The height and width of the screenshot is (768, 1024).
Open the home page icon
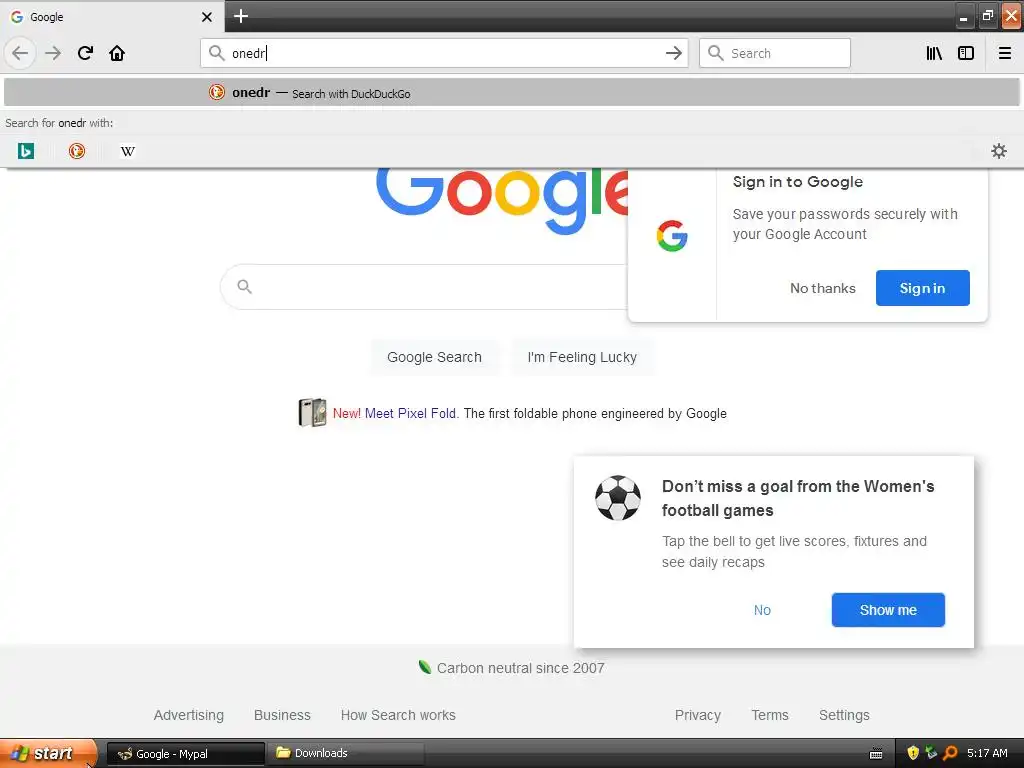point(117,53)
